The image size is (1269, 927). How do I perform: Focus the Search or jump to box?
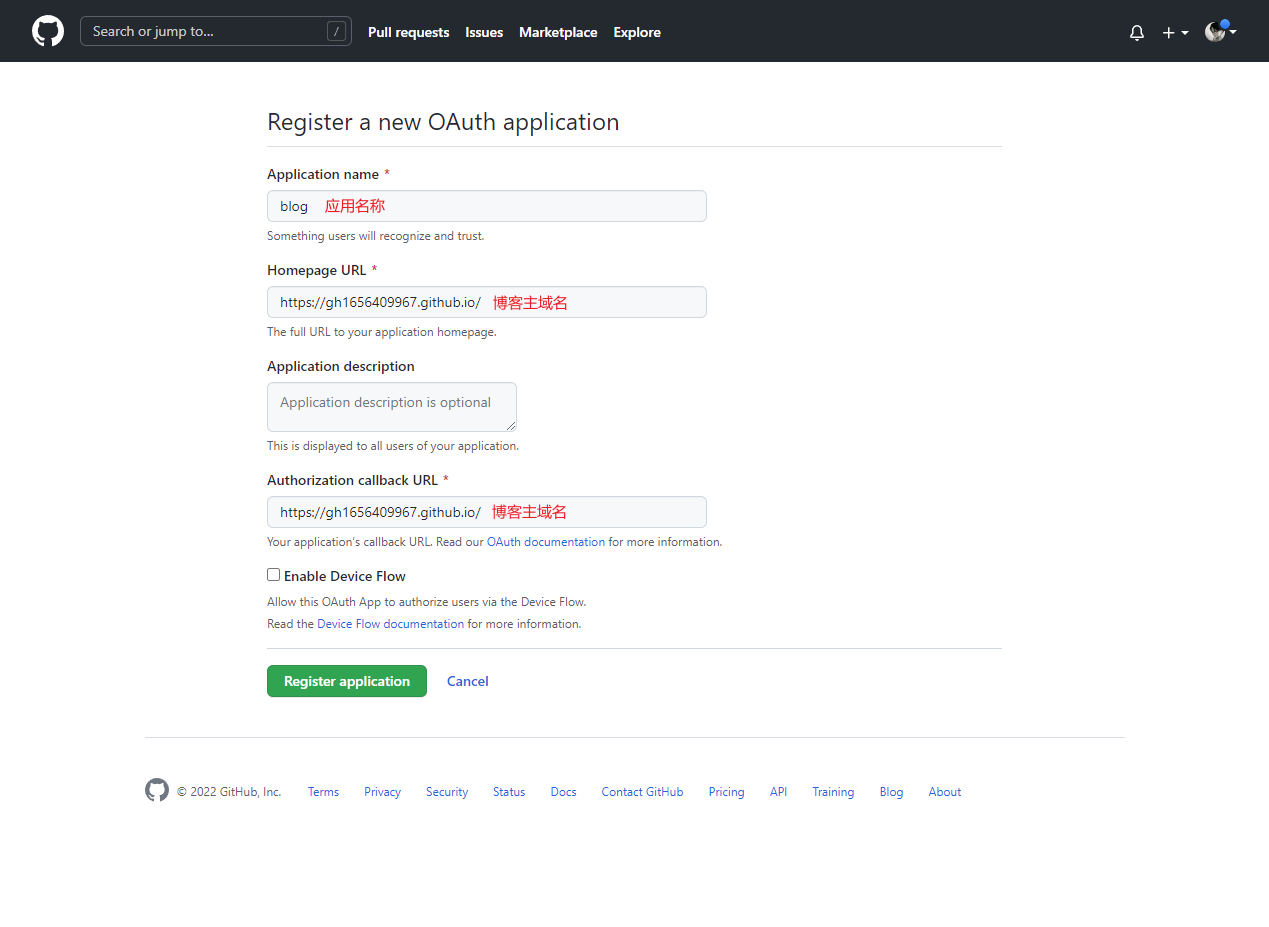tap(205, 31)
